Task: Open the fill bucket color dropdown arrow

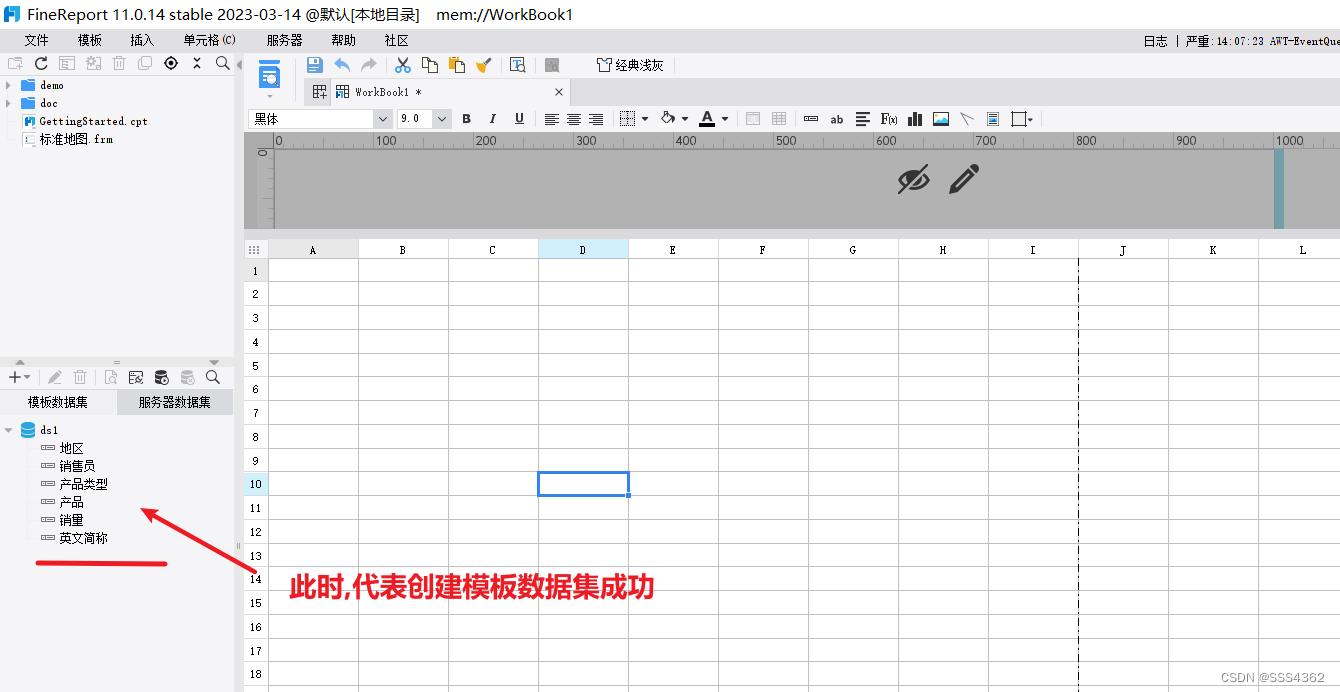Action: (685, 119)
